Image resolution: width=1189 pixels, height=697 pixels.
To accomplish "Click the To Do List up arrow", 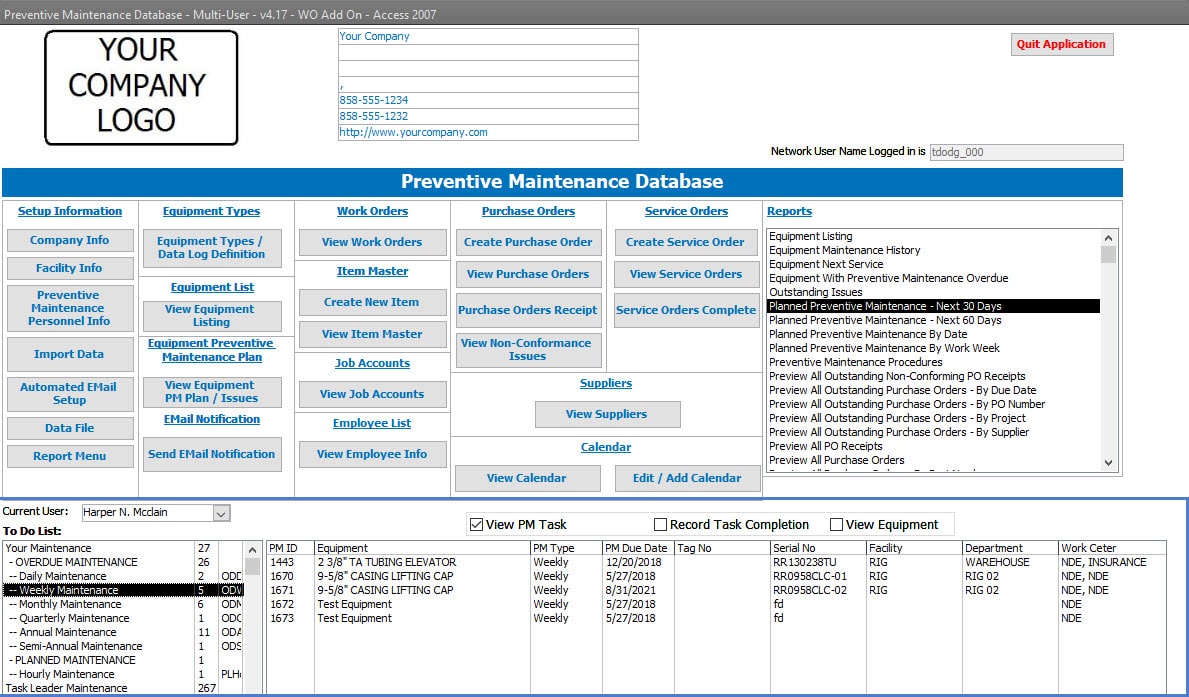I will click(253, 550).
